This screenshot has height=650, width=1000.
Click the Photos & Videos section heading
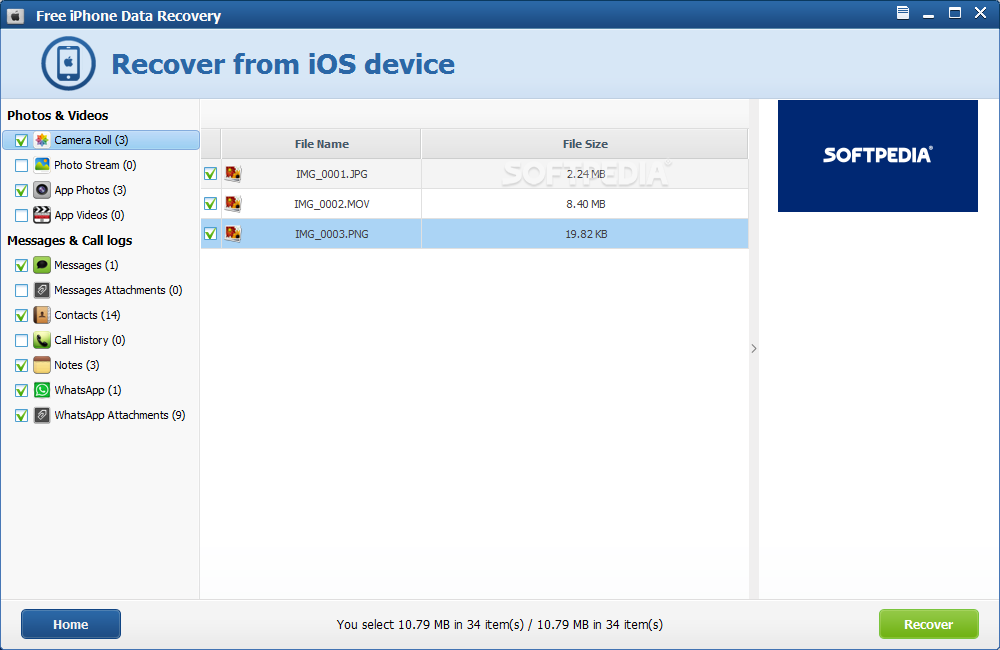pos(57,115)
